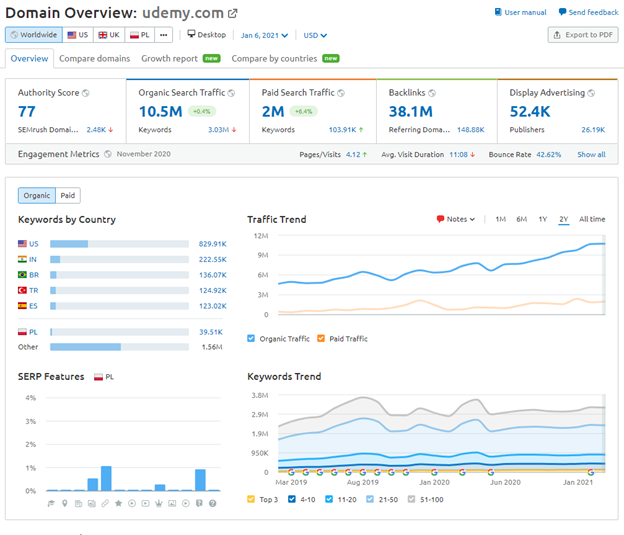
Task: Click the Send feedback speech icon
Action: 561,12
